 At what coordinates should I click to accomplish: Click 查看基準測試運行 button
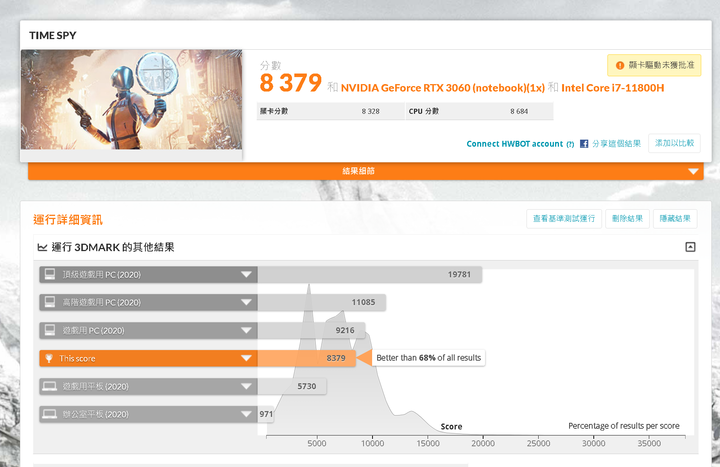click(564, 219)
